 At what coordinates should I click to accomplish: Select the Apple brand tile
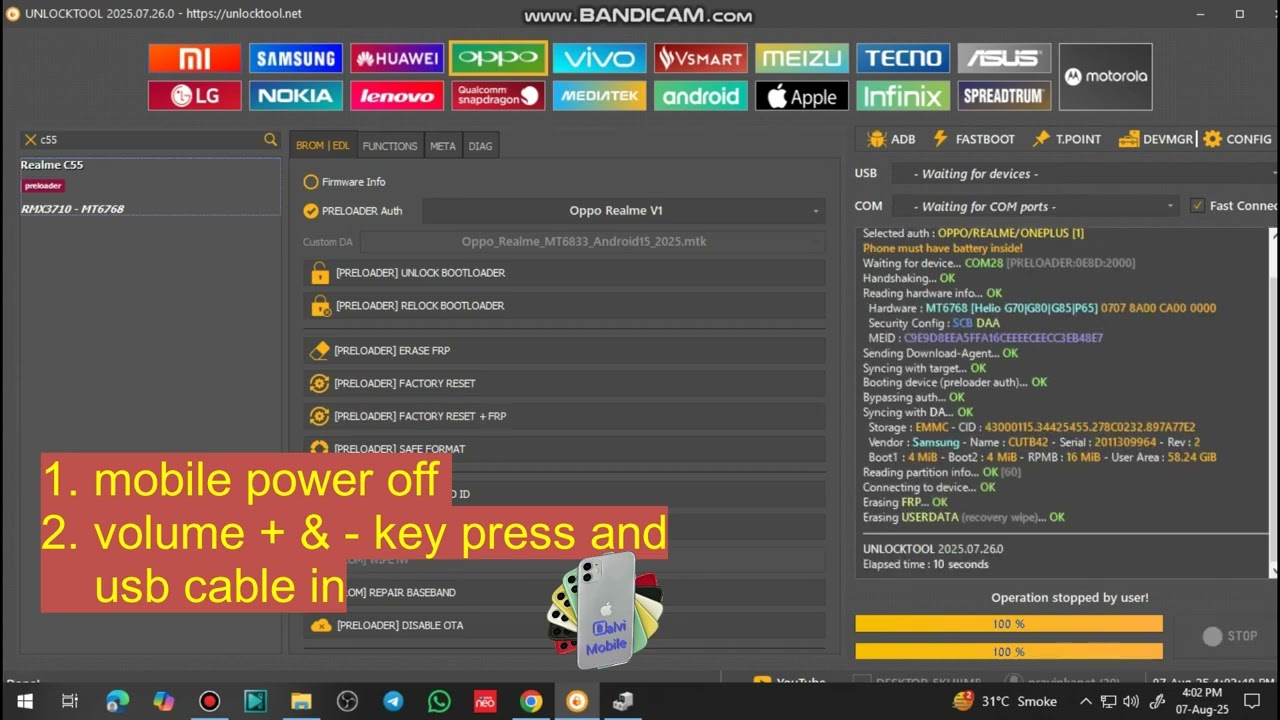(x=802, y=96)
